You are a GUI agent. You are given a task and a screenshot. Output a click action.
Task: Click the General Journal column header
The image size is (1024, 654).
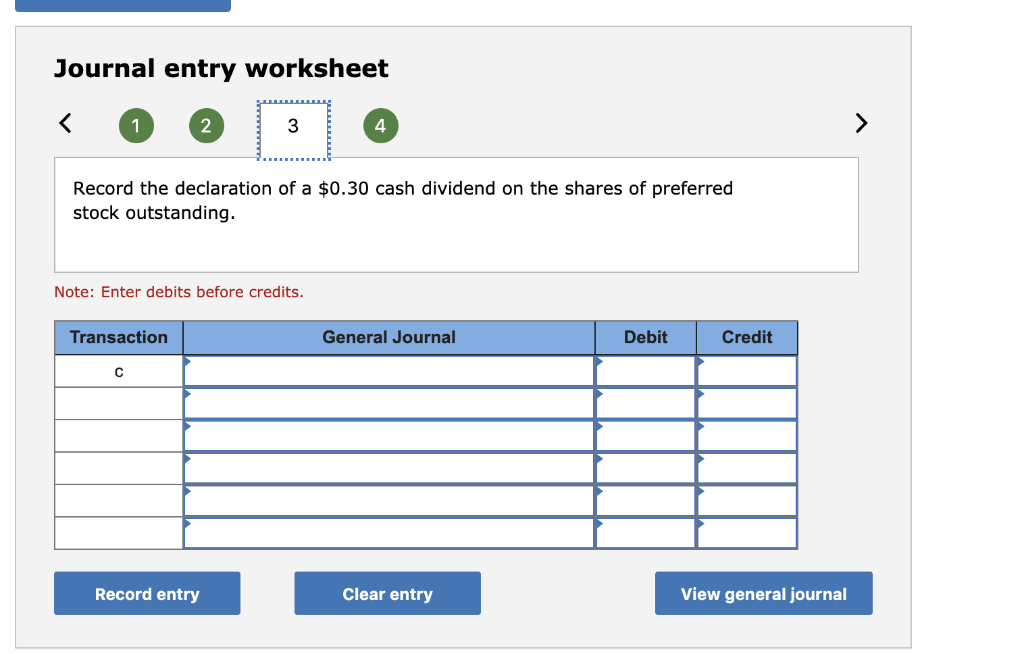tap(389, 337)
